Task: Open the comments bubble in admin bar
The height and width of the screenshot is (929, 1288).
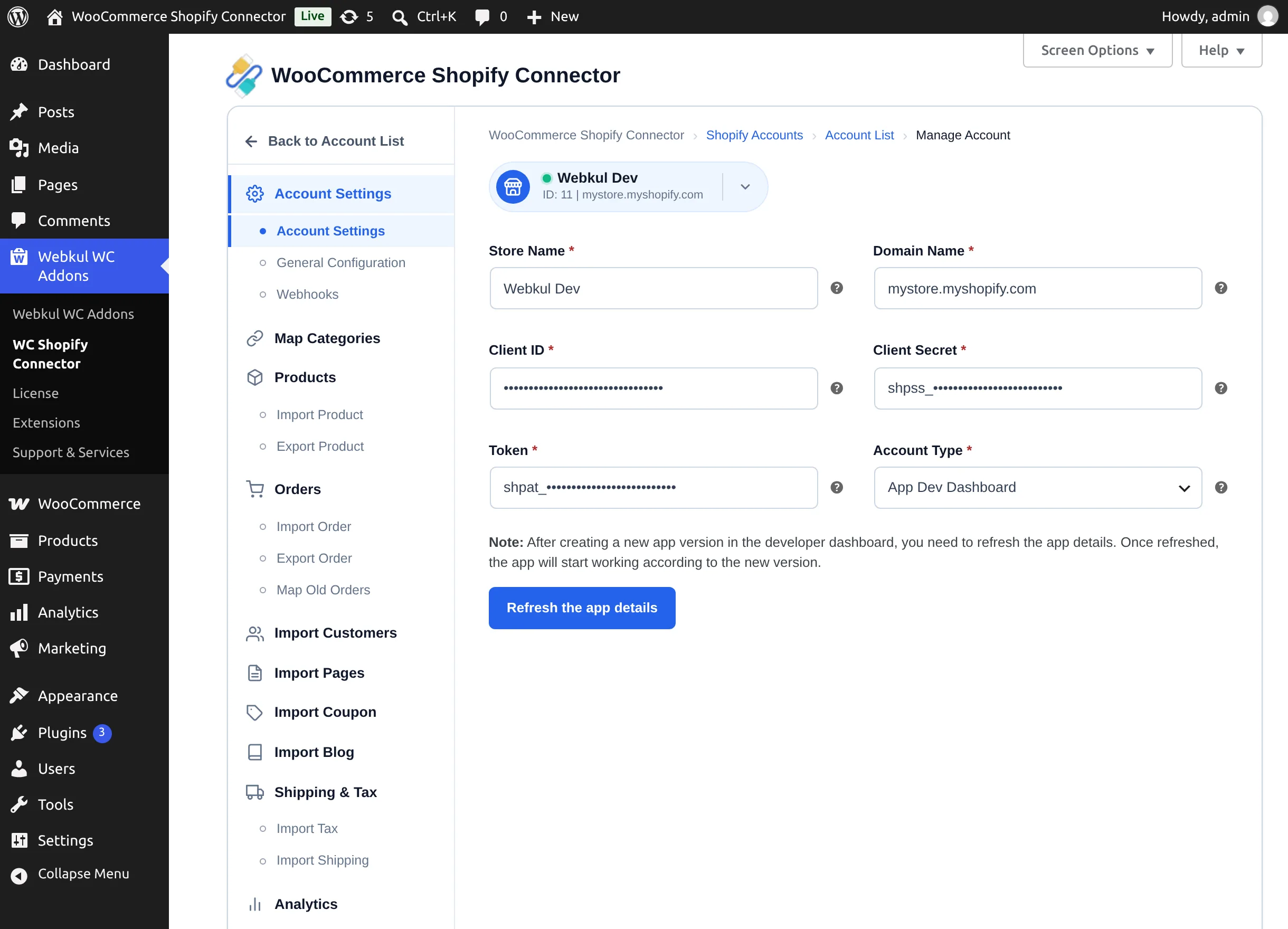Action: tap(491, 16)
